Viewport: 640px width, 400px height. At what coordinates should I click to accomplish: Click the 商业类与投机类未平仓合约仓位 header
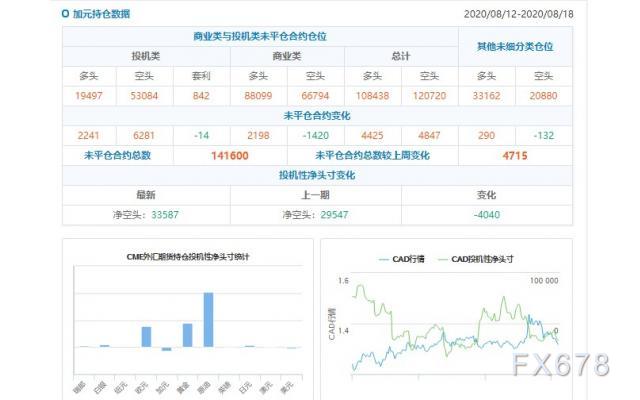(x=260, y=36)
